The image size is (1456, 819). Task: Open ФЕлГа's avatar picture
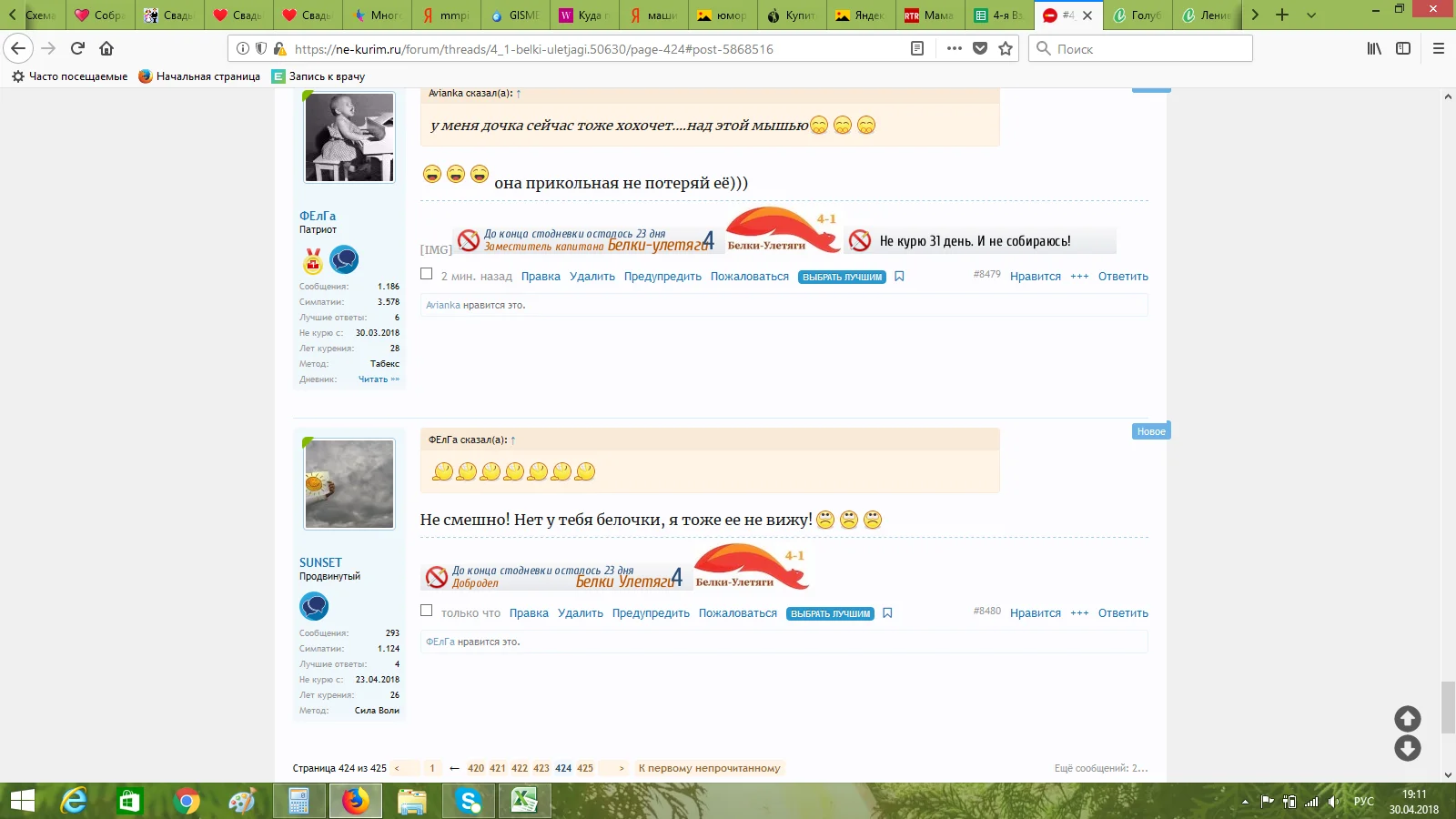coord(349,137)
